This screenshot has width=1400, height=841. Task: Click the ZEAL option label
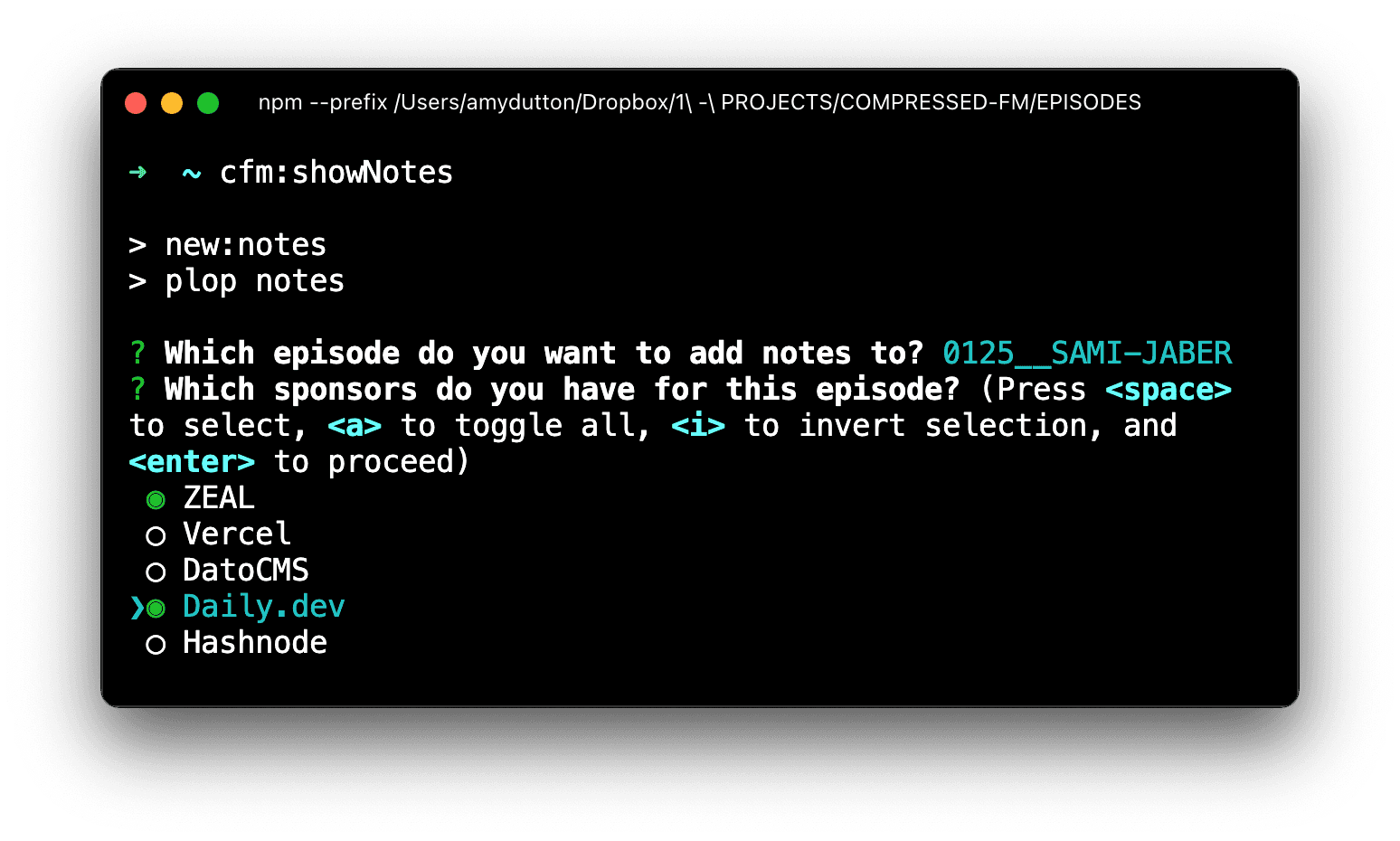pos(219,498)
